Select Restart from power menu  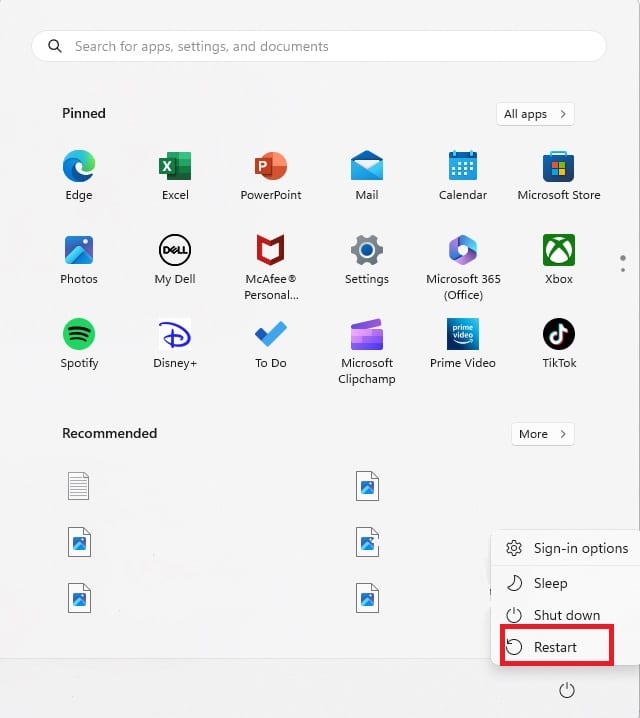coord(555,647)
